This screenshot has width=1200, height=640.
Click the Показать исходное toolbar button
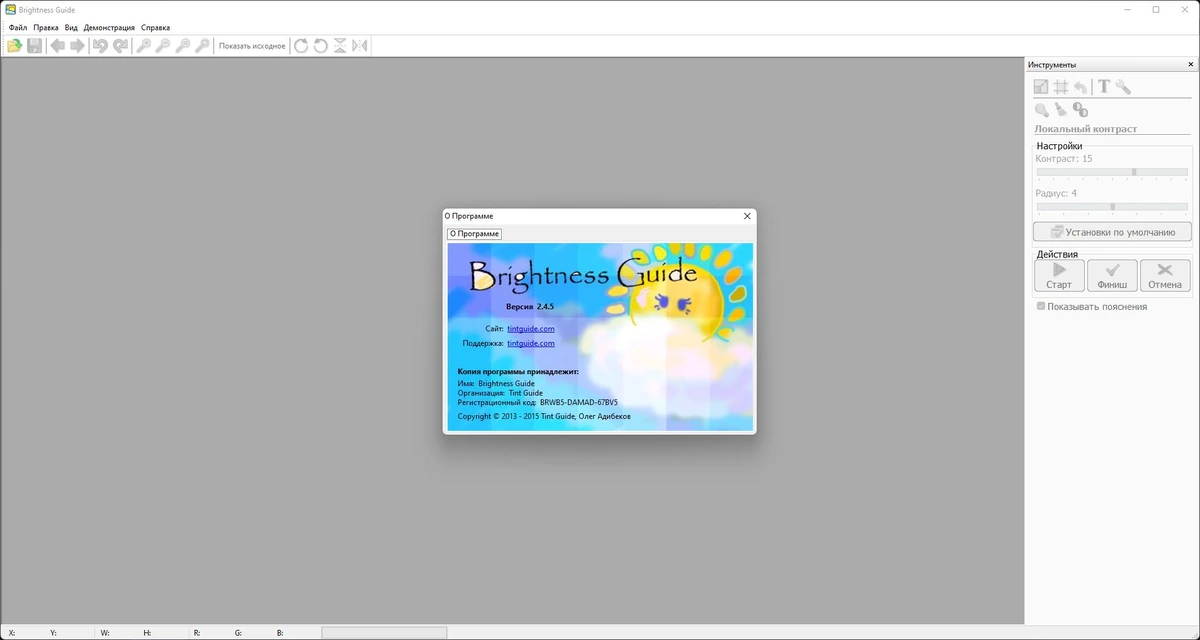(252, 46)
